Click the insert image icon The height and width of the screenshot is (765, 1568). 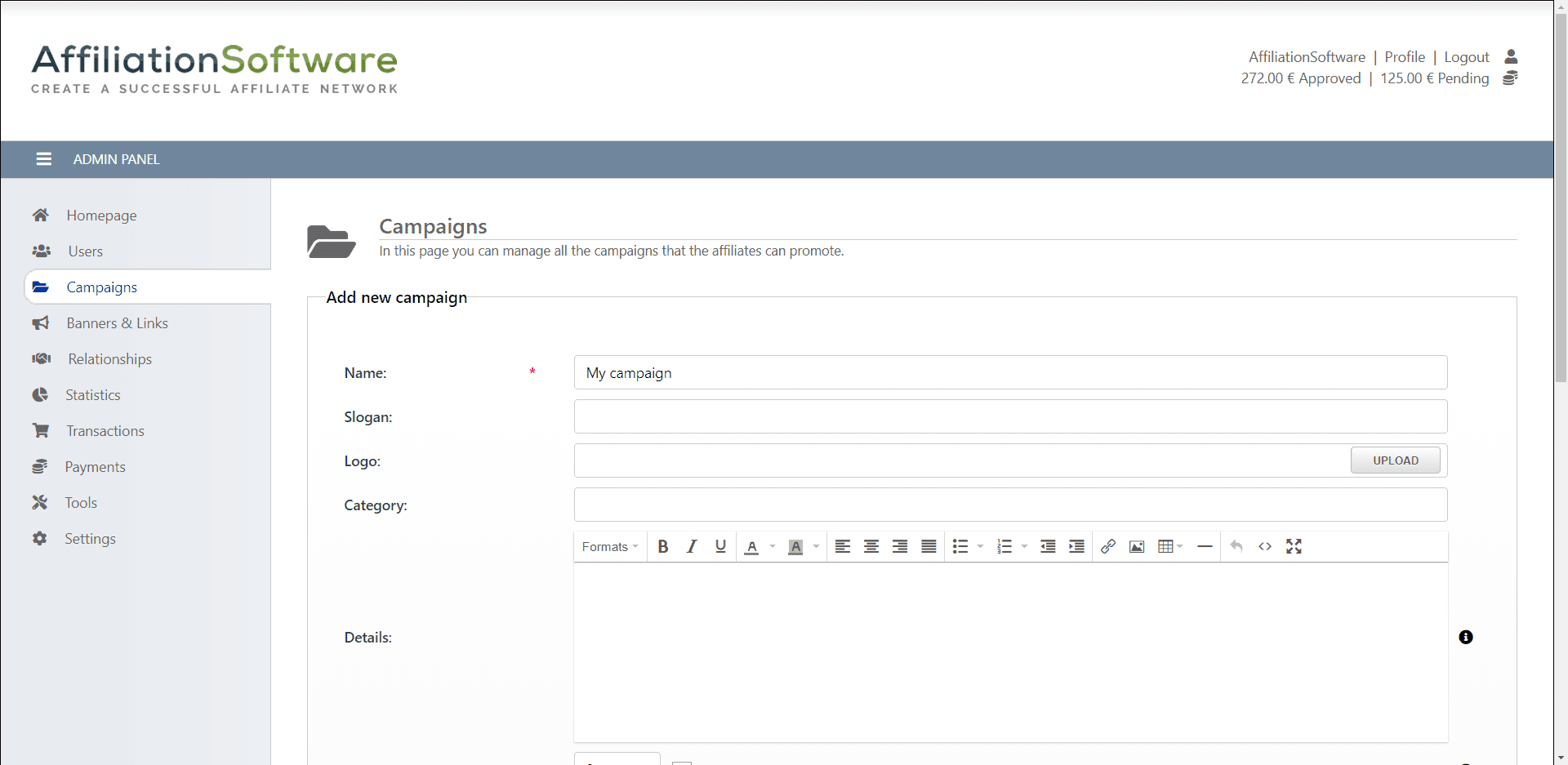coord(1136,546)
